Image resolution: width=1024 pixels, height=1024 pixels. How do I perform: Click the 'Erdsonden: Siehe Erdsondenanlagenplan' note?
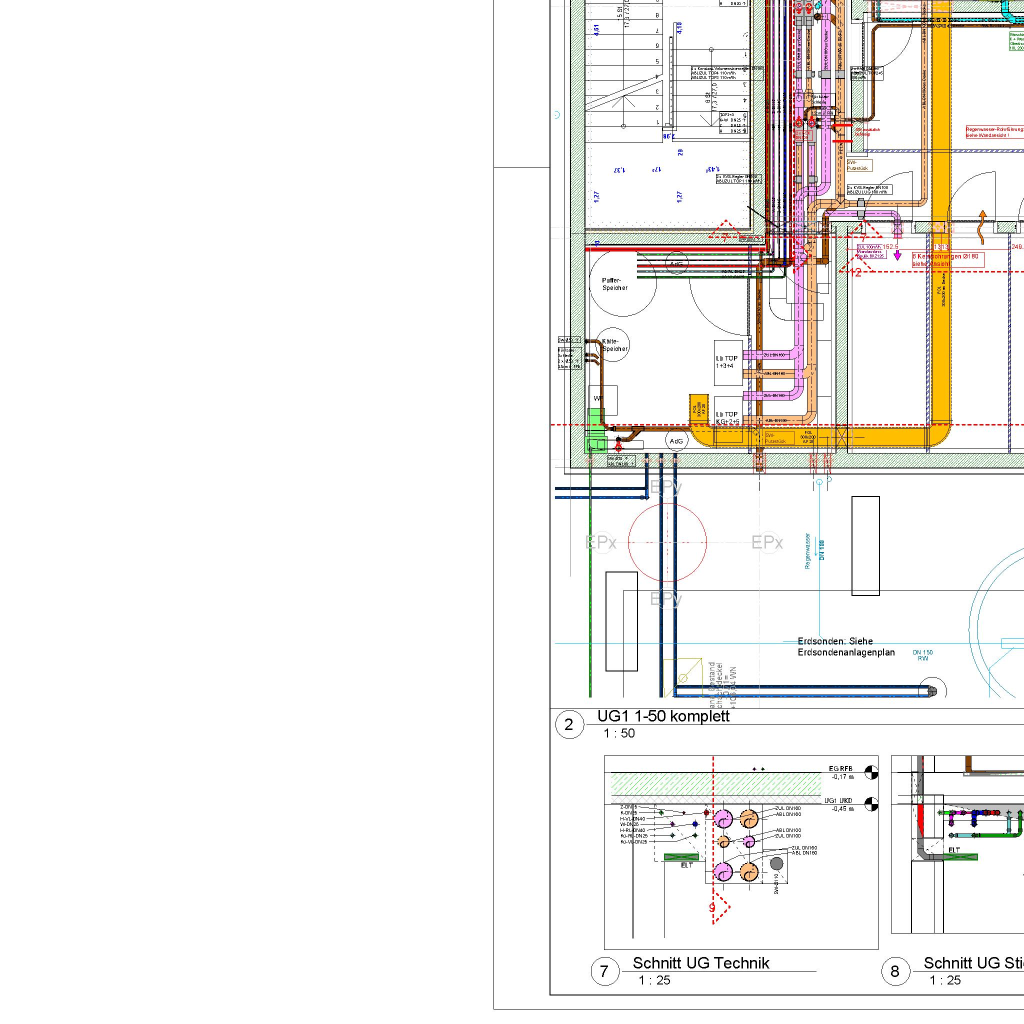846,646
